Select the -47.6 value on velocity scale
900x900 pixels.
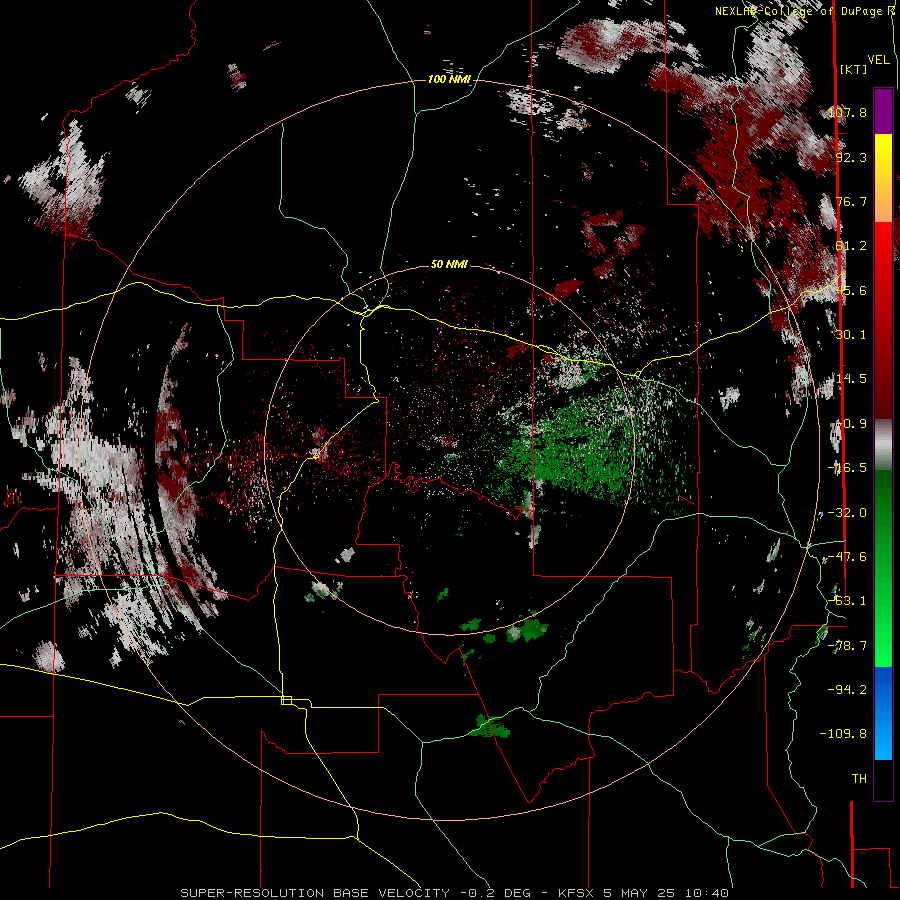pos(848,557)
